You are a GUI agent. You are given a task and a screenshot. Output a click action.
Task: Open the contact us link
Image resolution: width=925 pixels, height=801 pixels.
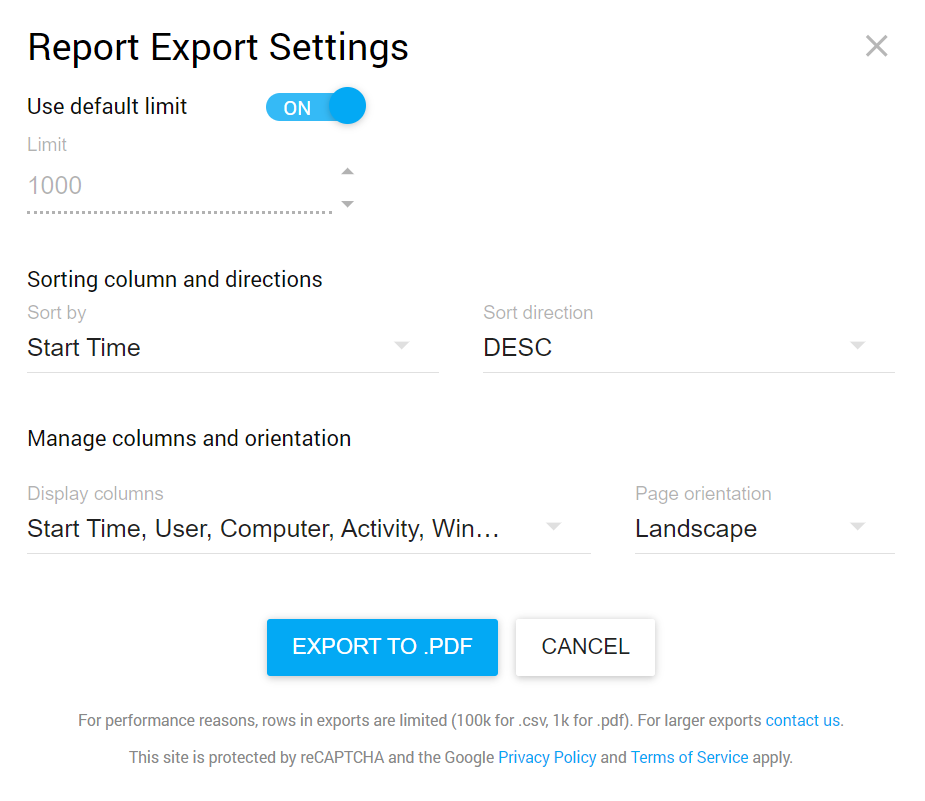click(803, 720)
